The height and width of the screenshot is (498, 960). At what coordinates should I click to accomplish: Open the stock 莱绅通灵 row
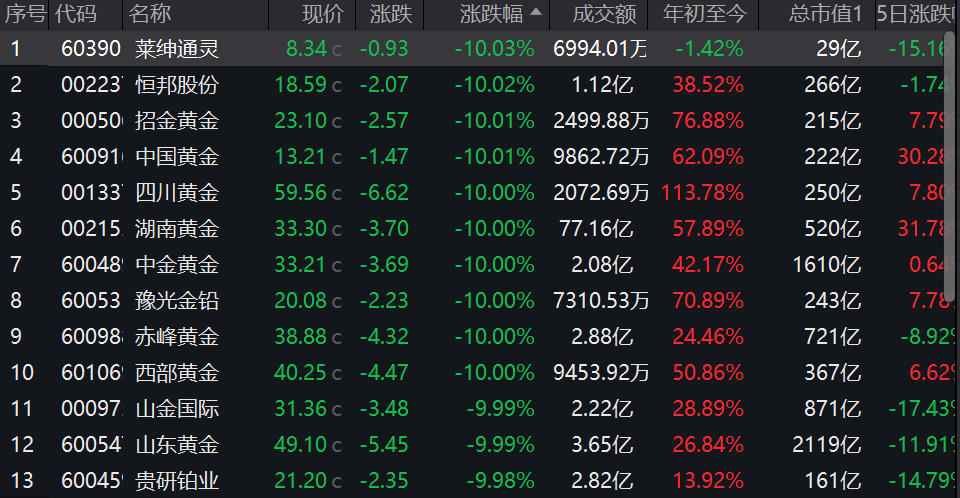(177, 49)
